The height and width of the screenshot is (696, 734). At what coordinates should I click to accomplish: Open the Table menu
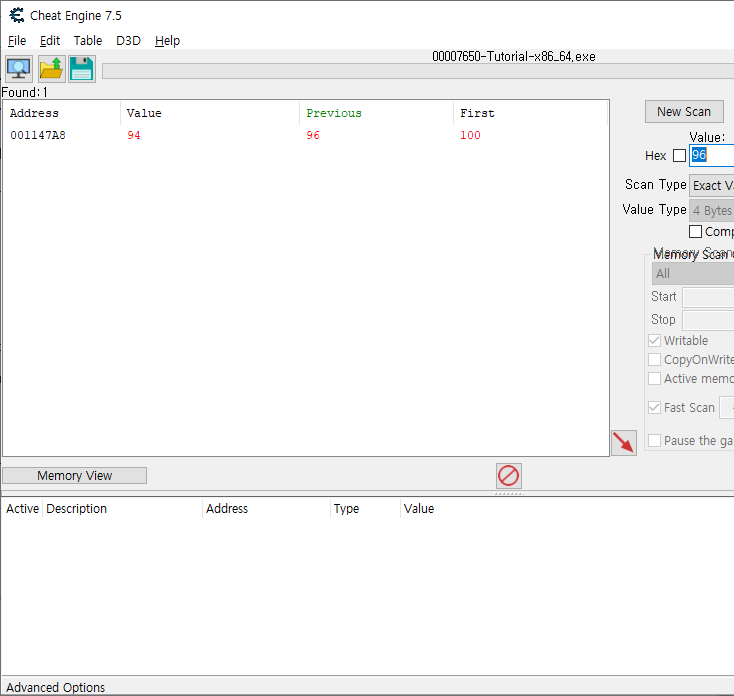click(88, 41)
